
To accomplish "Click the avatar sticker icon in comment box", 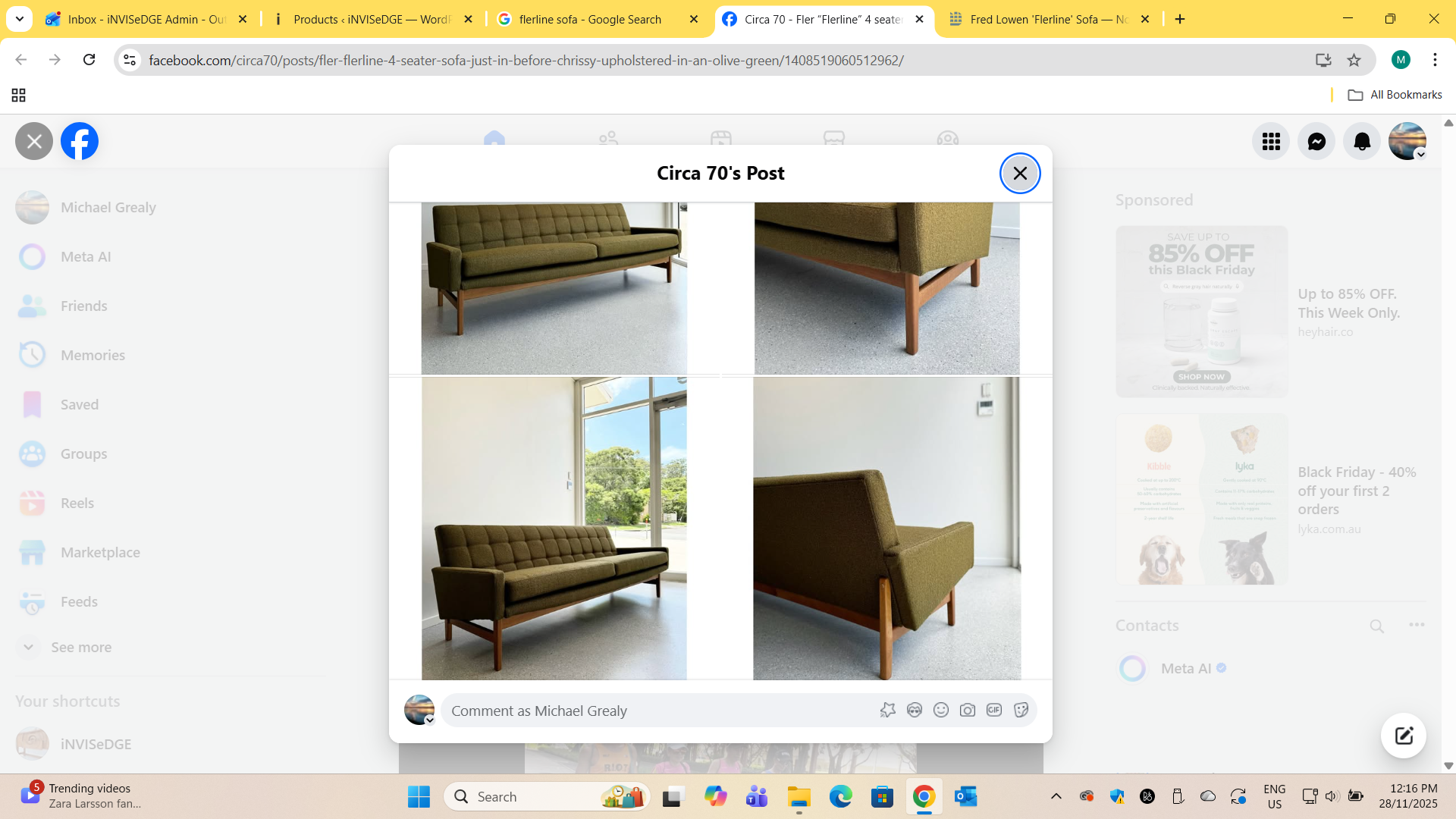I will pyautogui.click(x=915, y=710).
